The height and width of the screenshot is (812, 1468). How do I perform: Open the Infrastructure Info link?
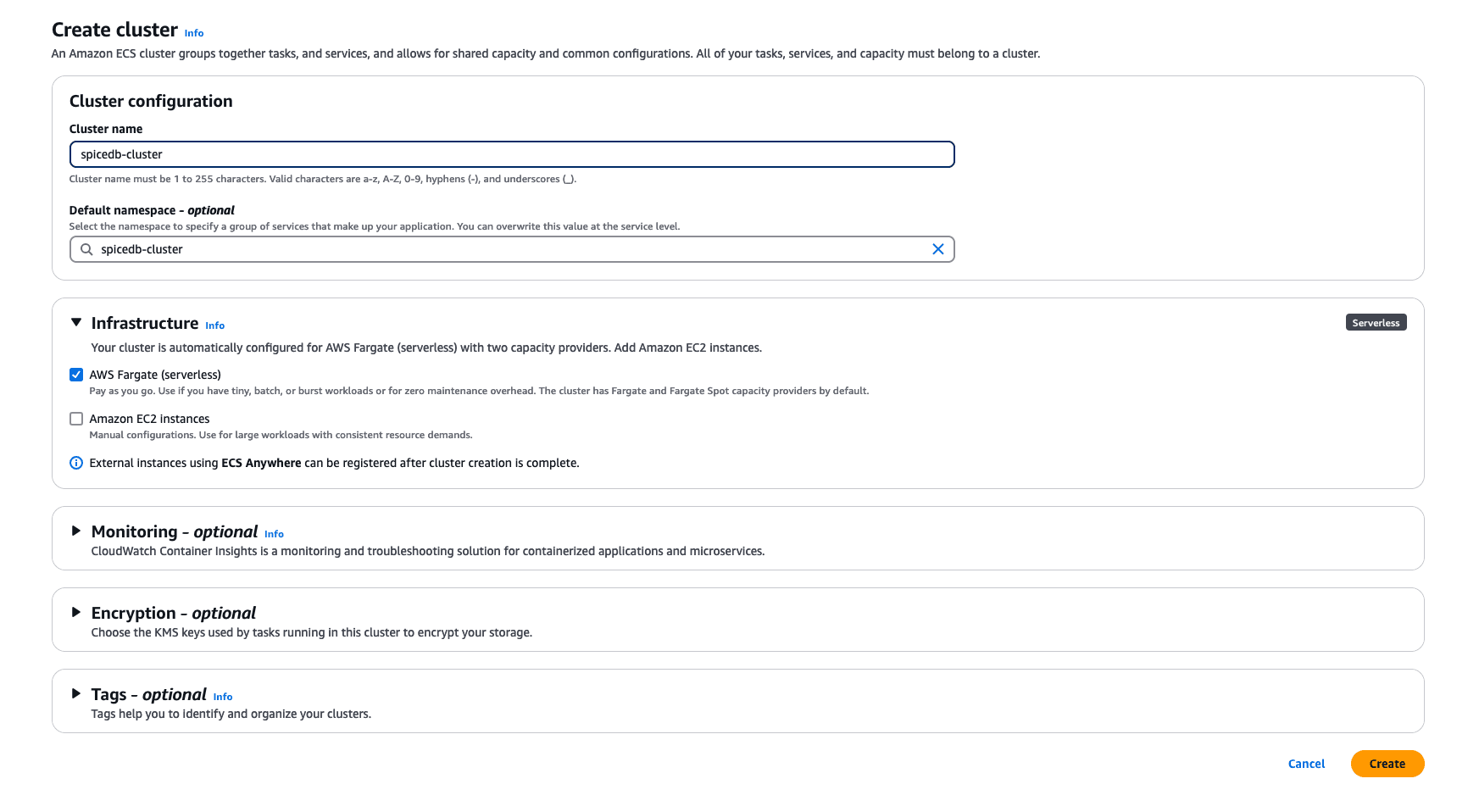(214, 325)
